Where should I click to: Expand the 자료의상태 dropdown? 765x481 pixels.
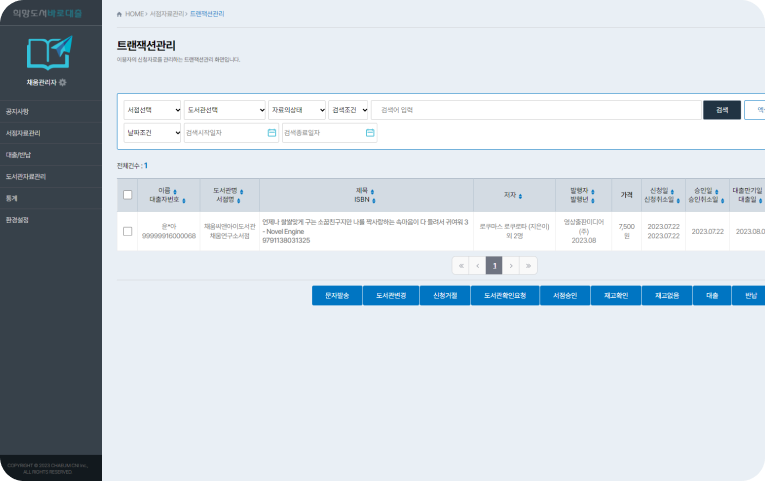[x=296, y=110]
